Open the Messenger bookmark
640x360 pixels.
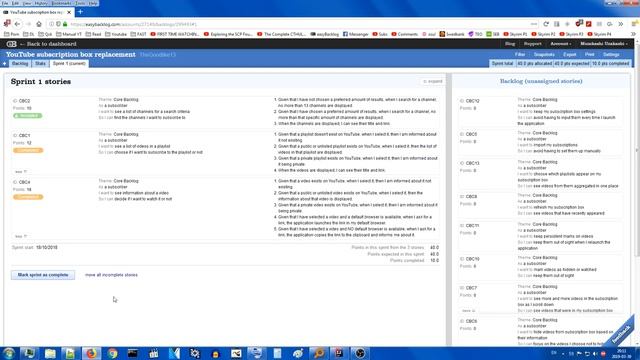tap(356, 34)
